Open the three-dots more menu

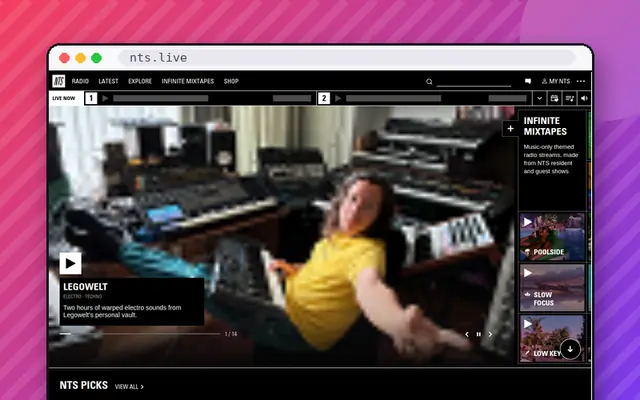581,81
